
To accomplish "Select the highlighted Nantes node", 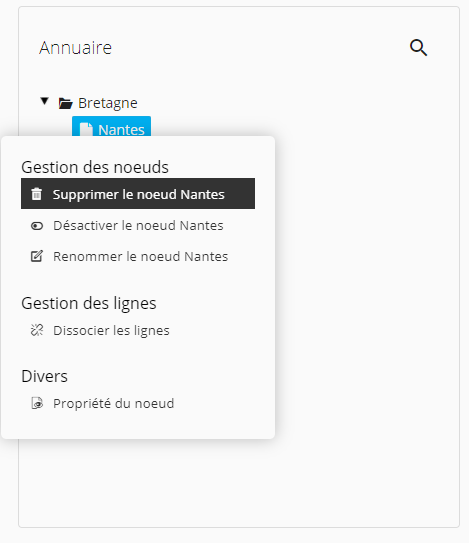I will [x=112, y=127].
